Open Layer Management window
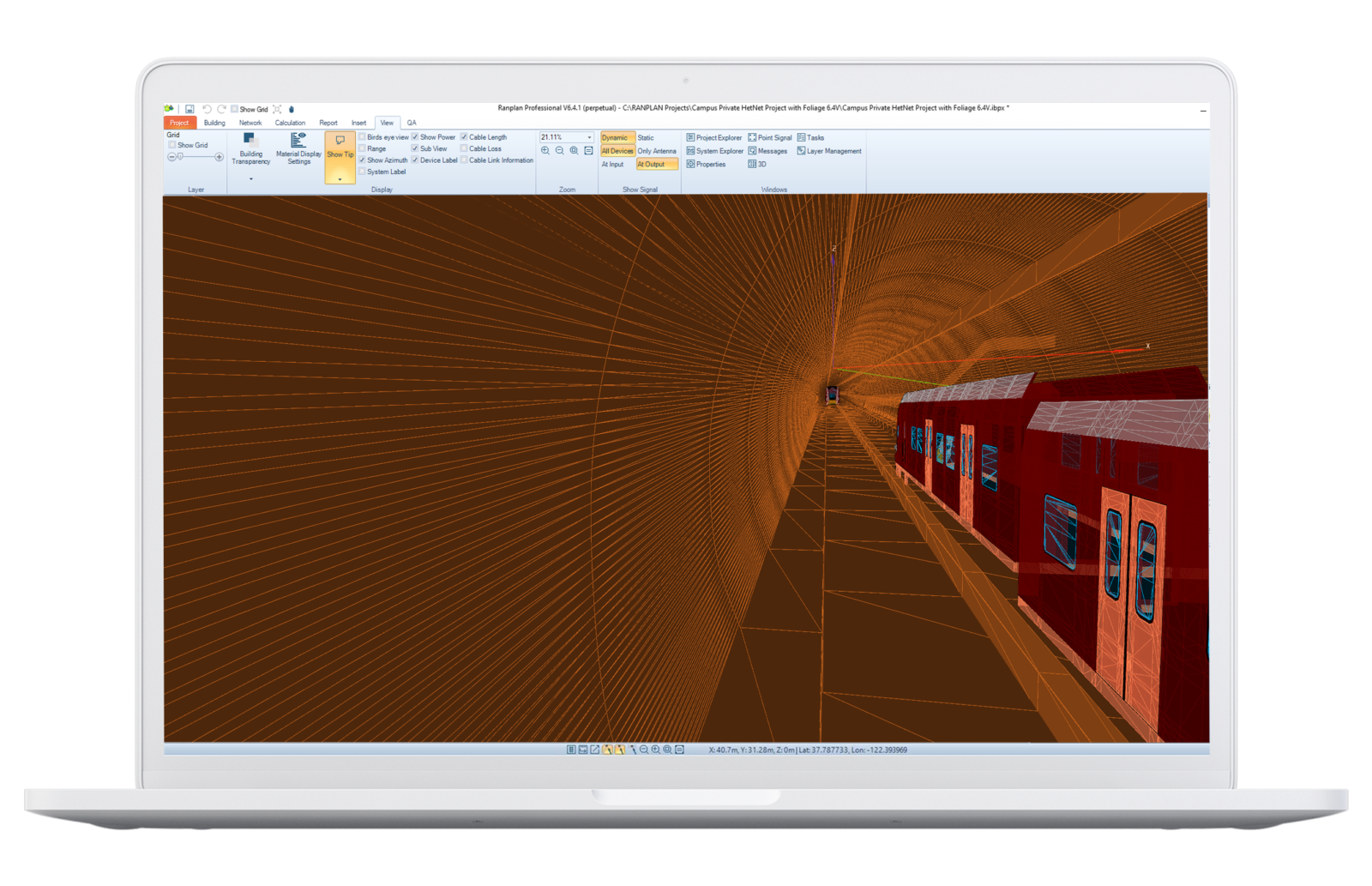 click(x=829, y=151)
